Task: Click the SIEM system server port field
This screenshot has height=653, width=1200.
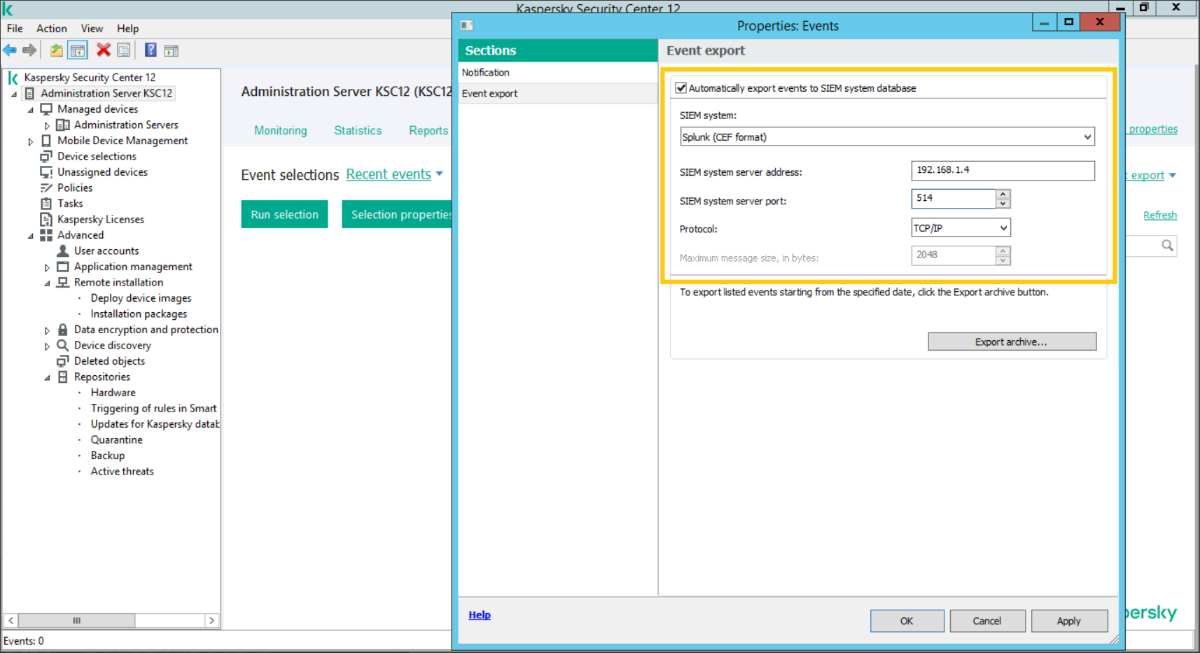Action: click(x=953, y=199)
